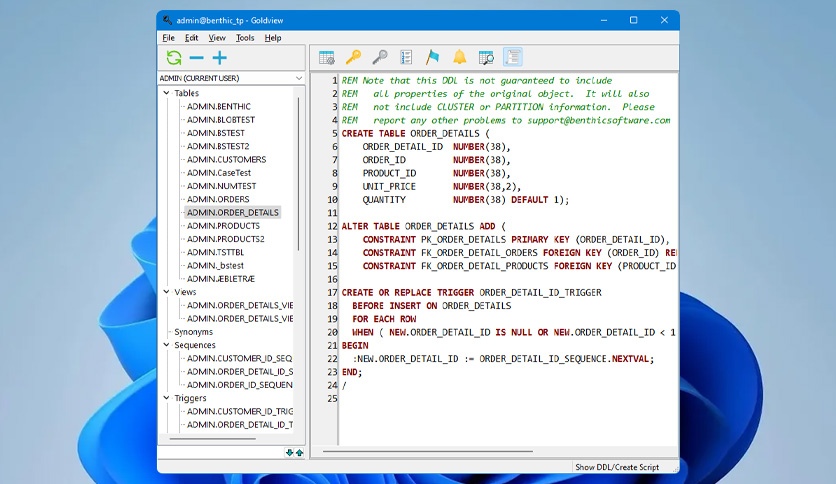The width and height of the screenshot is (836, 484).
Task: Select the ADMIN.ORDER_ID_SEQUEN sequence
Action: 240,385
